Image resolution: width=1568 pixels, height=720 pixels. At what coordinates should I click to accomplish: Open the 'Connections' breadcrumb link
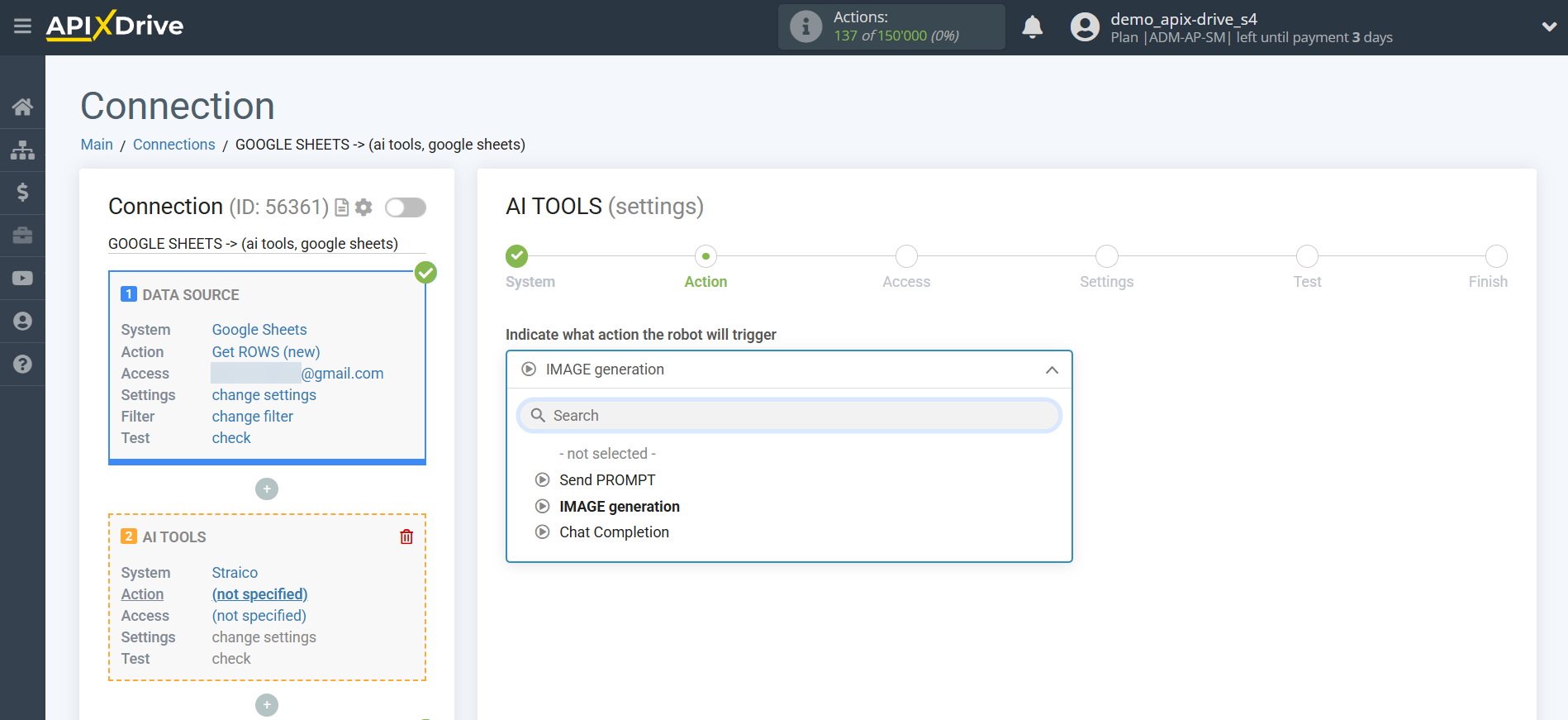click(x=173, y=145)
